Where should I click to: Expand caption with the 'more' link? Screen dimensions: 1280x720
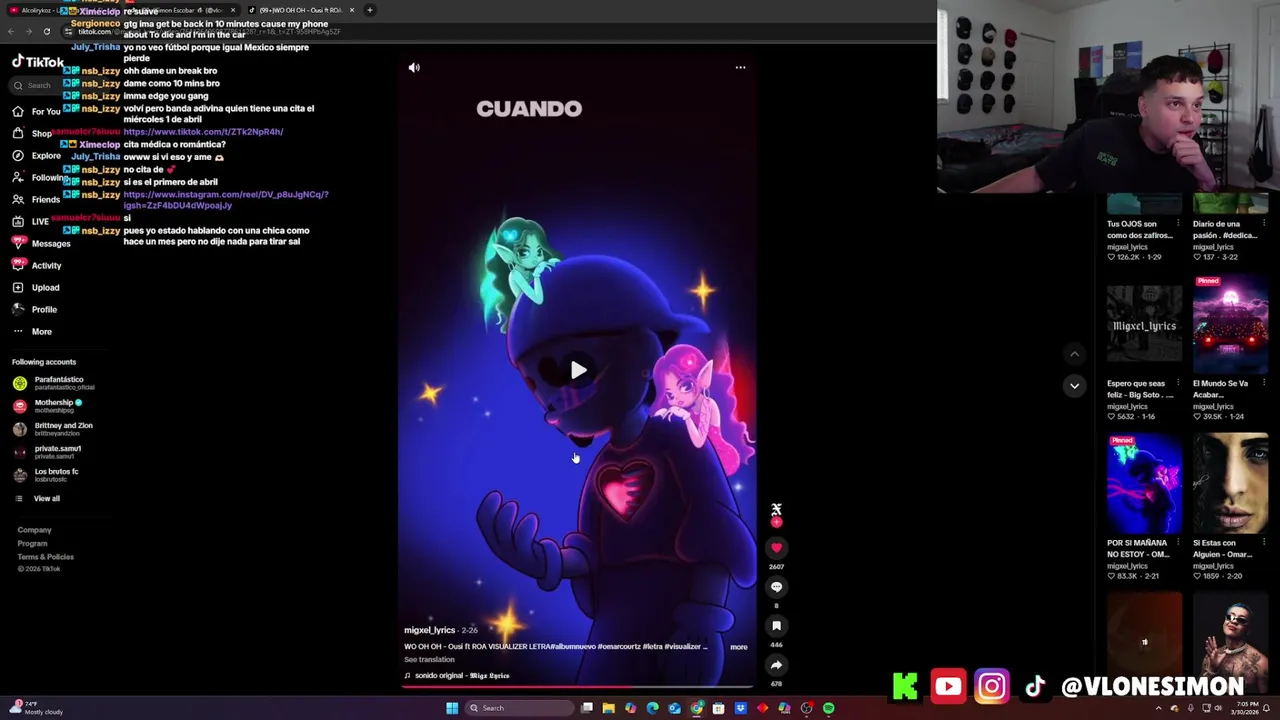pyautogui.click(x=738, y=647)
